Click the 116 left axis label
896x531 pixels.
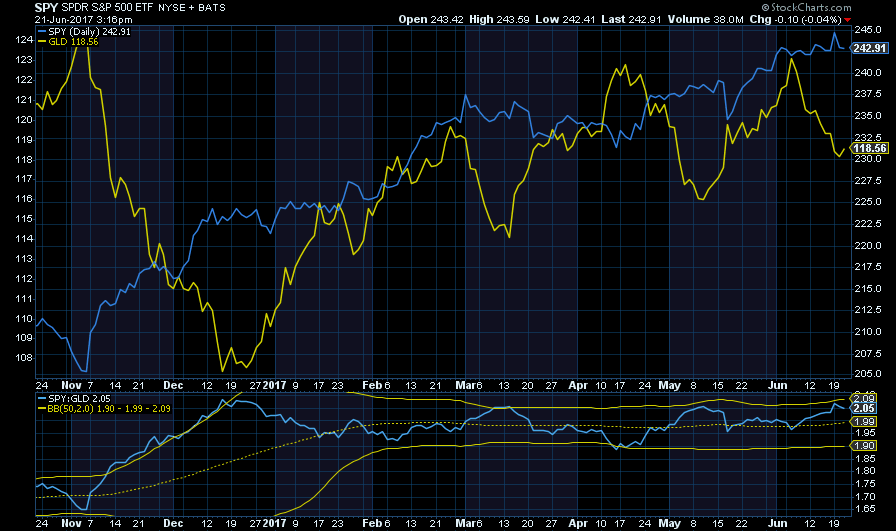(24, 199)
